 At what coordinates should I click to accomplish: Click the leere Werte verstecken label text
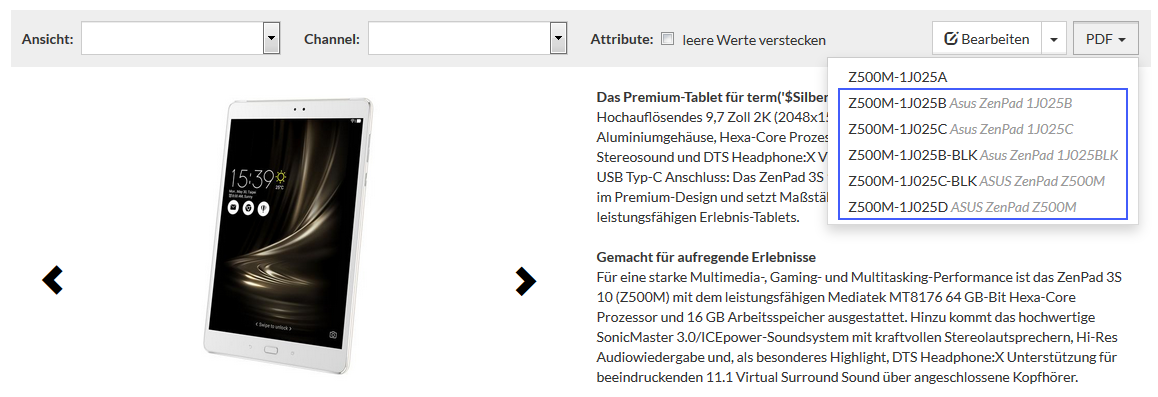click(754, 40)
